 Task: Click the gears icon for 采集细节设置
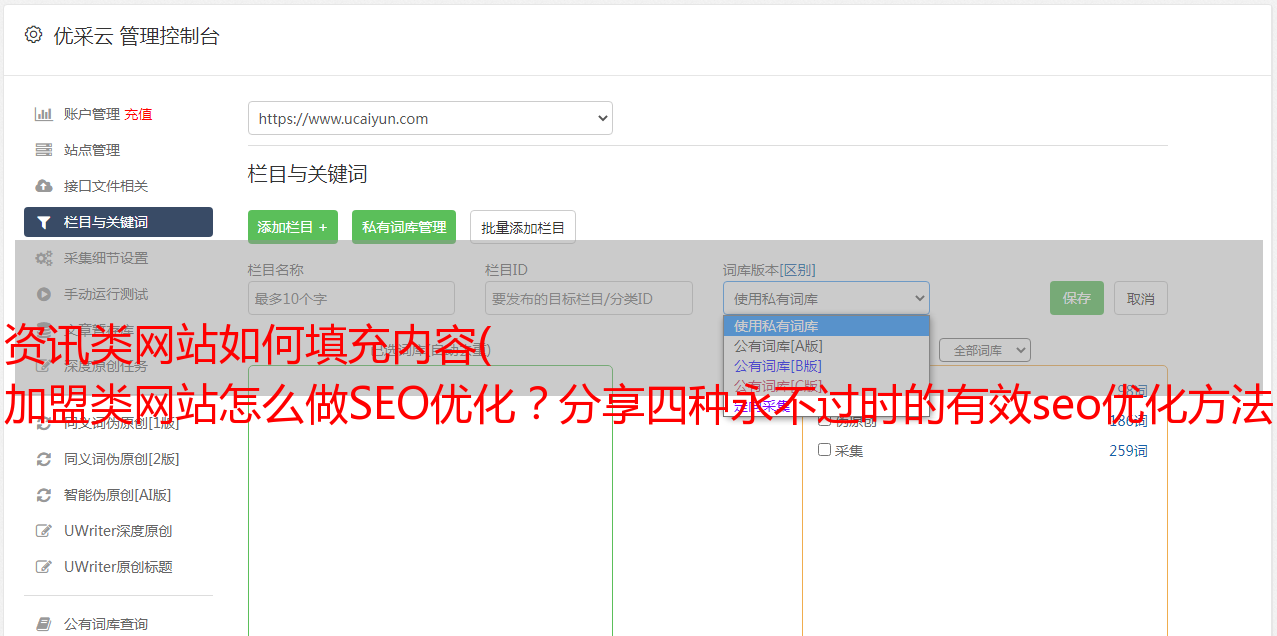[x=43, y=258]
